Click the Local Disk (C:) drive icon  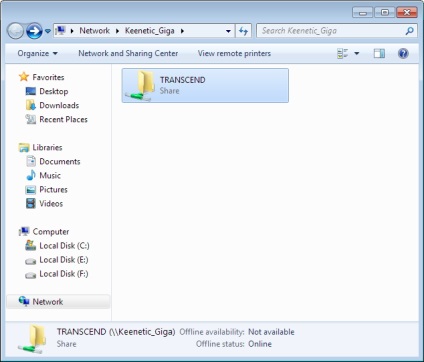[x=31, y=245]
